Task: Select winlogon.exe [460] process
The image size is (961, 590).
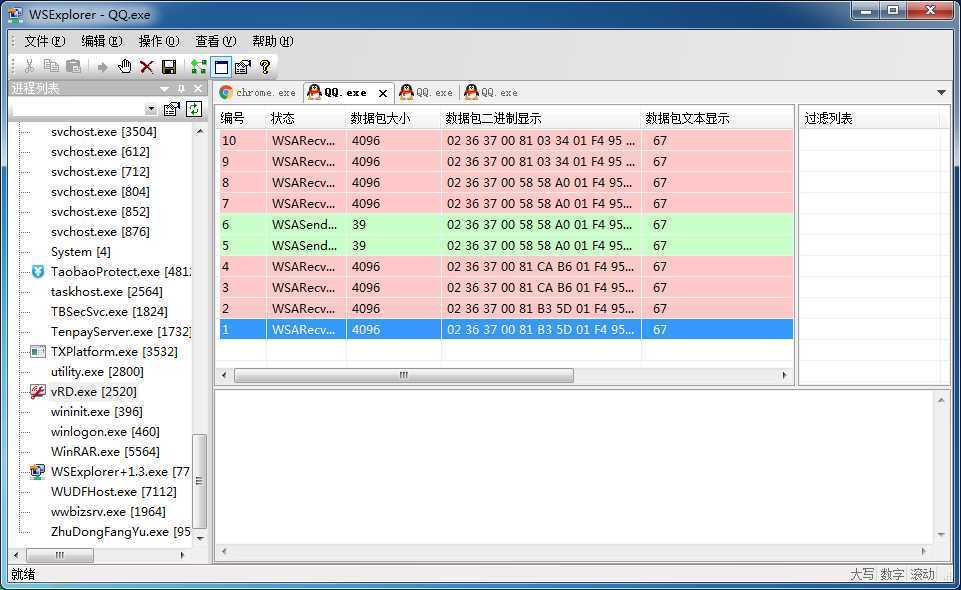Action: point(105,431)
